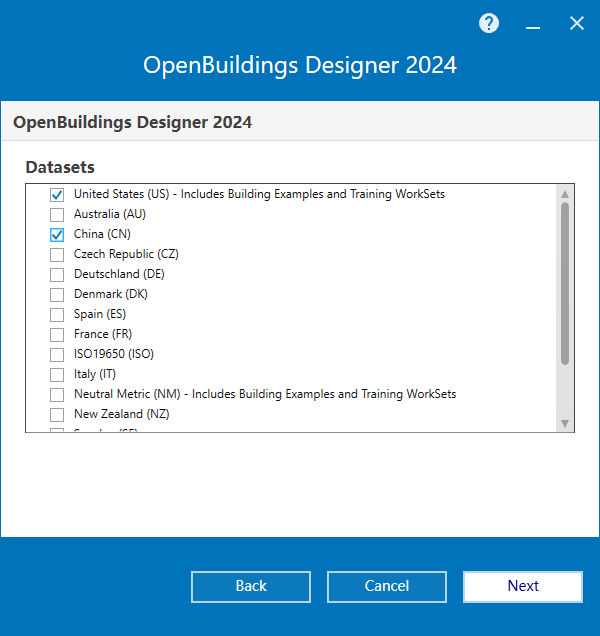Click the 'Deutschland (DE)' label text
The height and width of the screenshot is (636, 600).
pyautogui.click(x=119, y=274)
